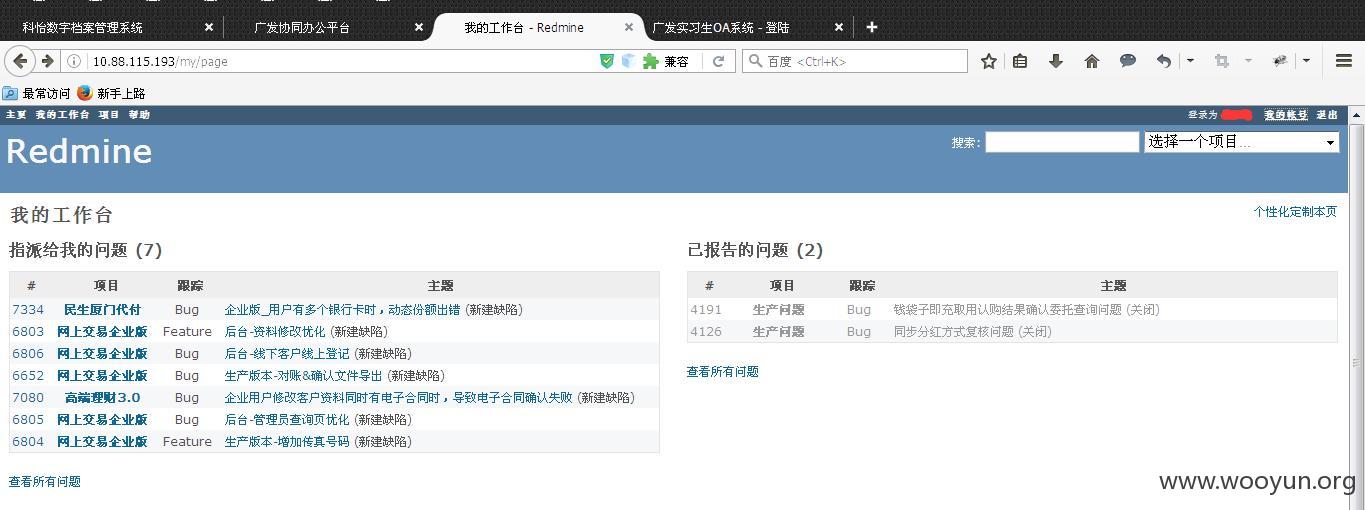The height and width of the screenshot is (510, 1365).
Task: Open the 最常访问 bookmarks folder
Action: tap(37, 93)
